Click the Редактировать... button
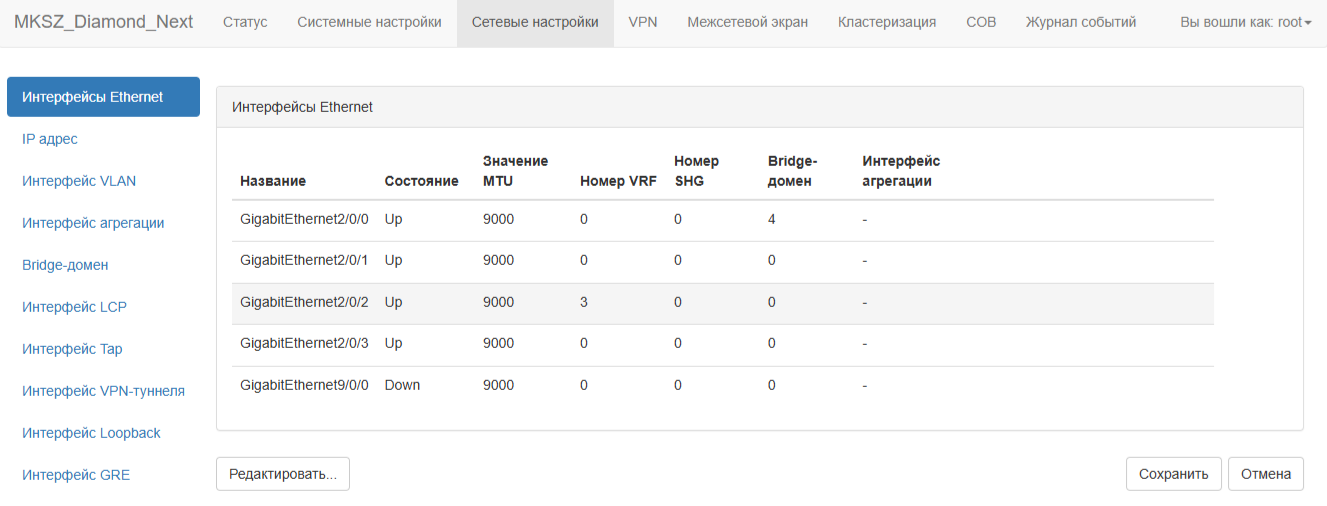Viewport: 1327px width, 506px height. pos(283,474)
